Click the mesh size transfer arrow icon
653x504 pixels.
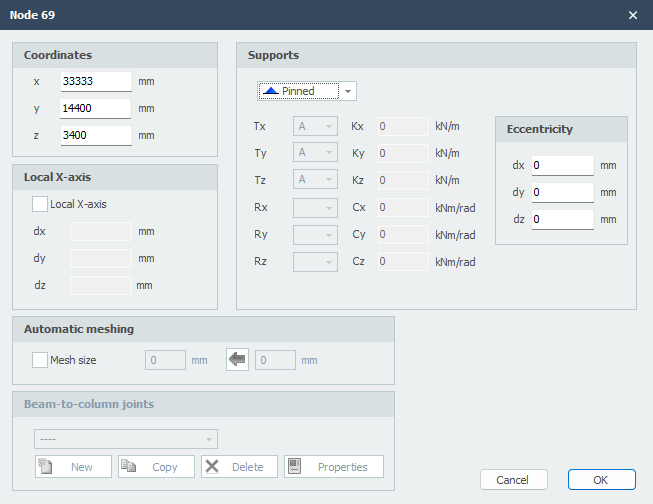pos(237,360)
